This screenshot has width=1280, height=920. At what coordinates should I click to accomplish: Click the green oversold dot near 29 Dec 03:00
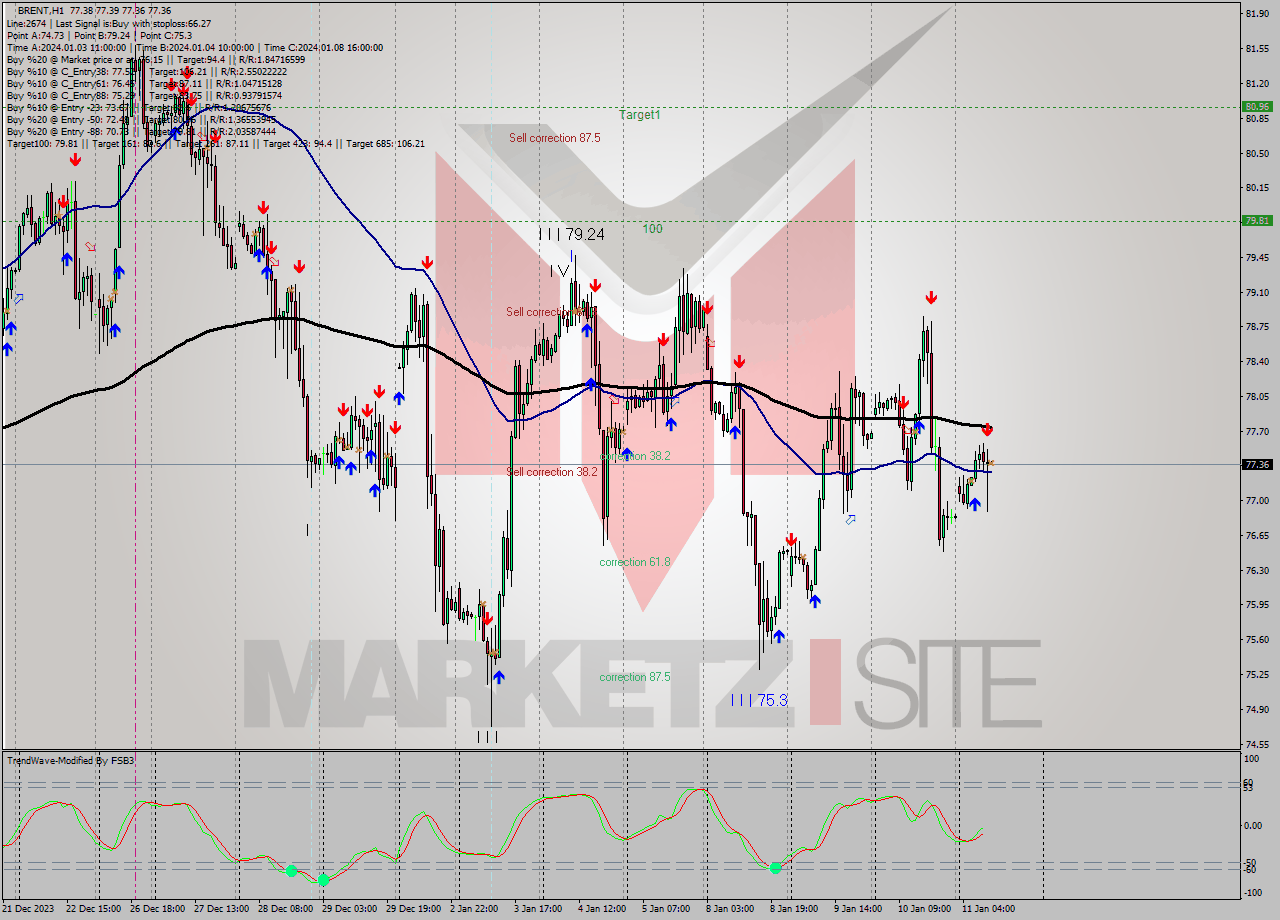pyautogui.click(x=323, y=880)
